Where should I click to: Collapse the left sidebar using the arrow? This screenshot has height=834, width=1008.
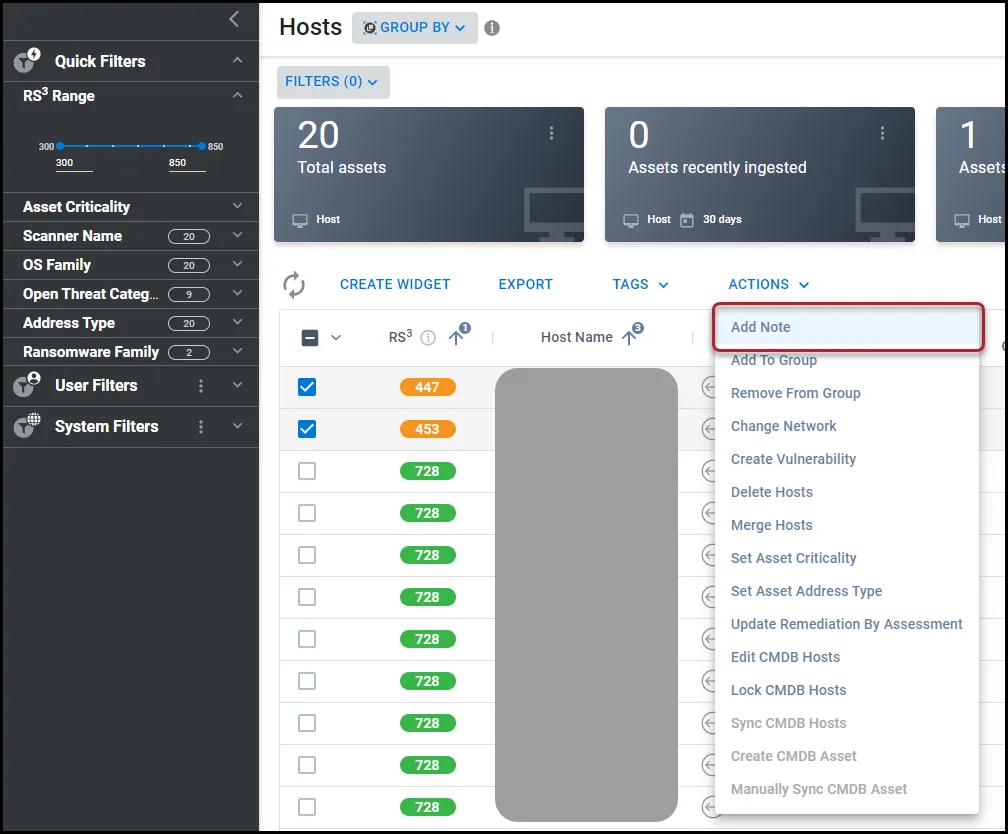click(x=234, y=19)
